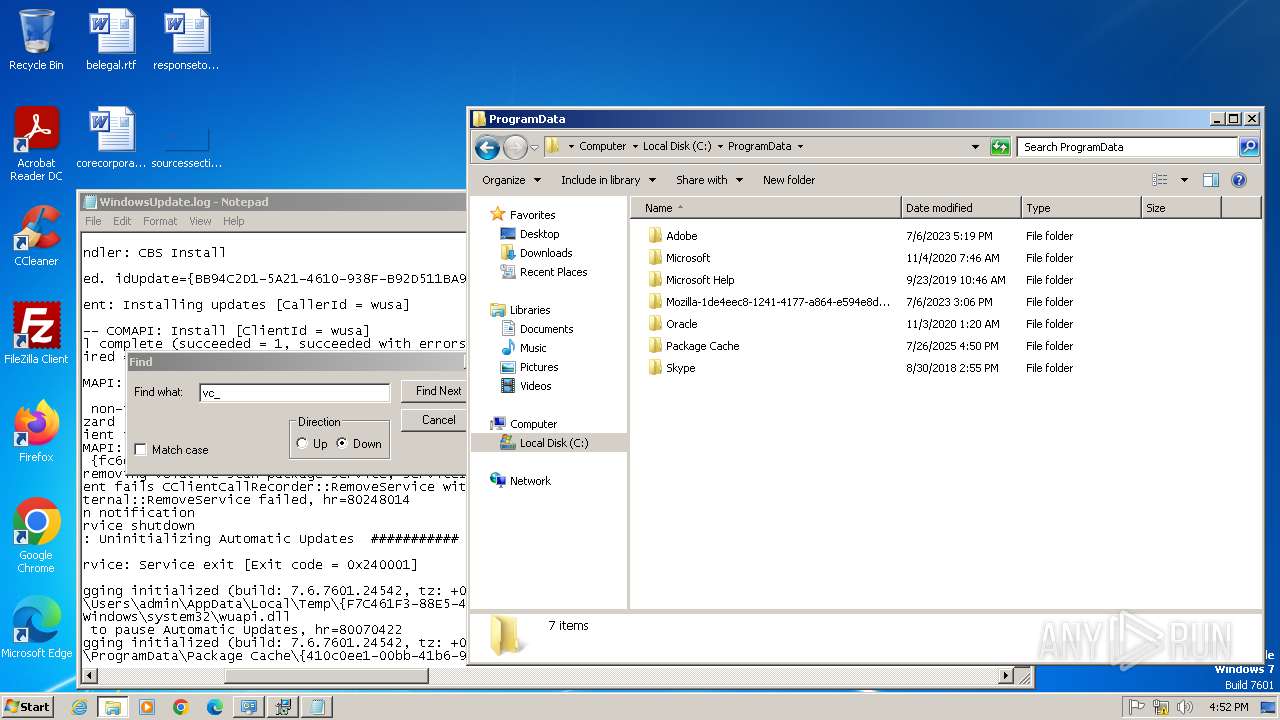Open the recent pages dropdown near forward button
The height and width of the screenshot is (720, 1280).
tap(534, 147)
